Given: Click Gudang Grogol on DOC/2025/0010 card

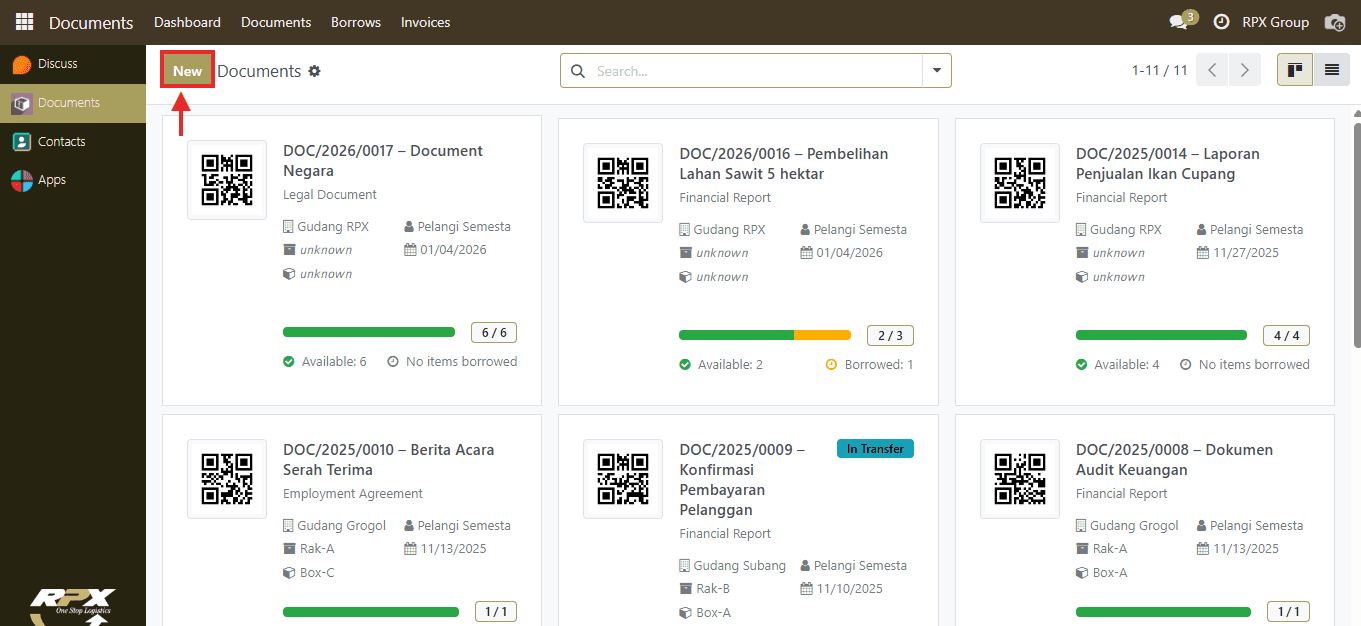Looking at the screenshot, I should click(342, 526).
